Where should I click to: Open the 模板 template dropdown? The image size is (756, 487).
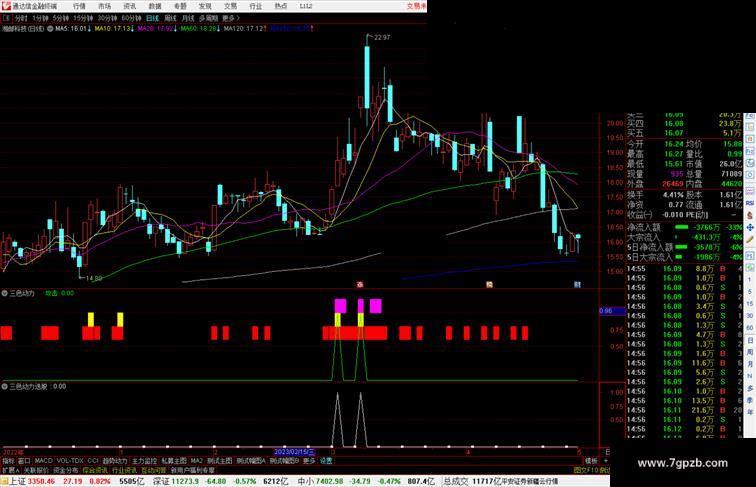click(591, 461)
